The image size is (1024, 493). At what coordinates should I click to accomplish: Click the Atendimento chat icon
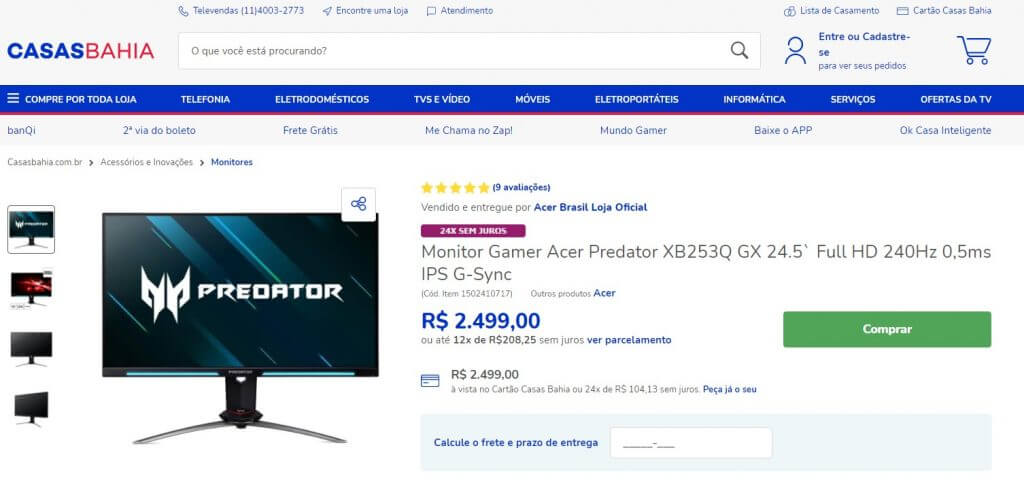click(x=431, y=11)
